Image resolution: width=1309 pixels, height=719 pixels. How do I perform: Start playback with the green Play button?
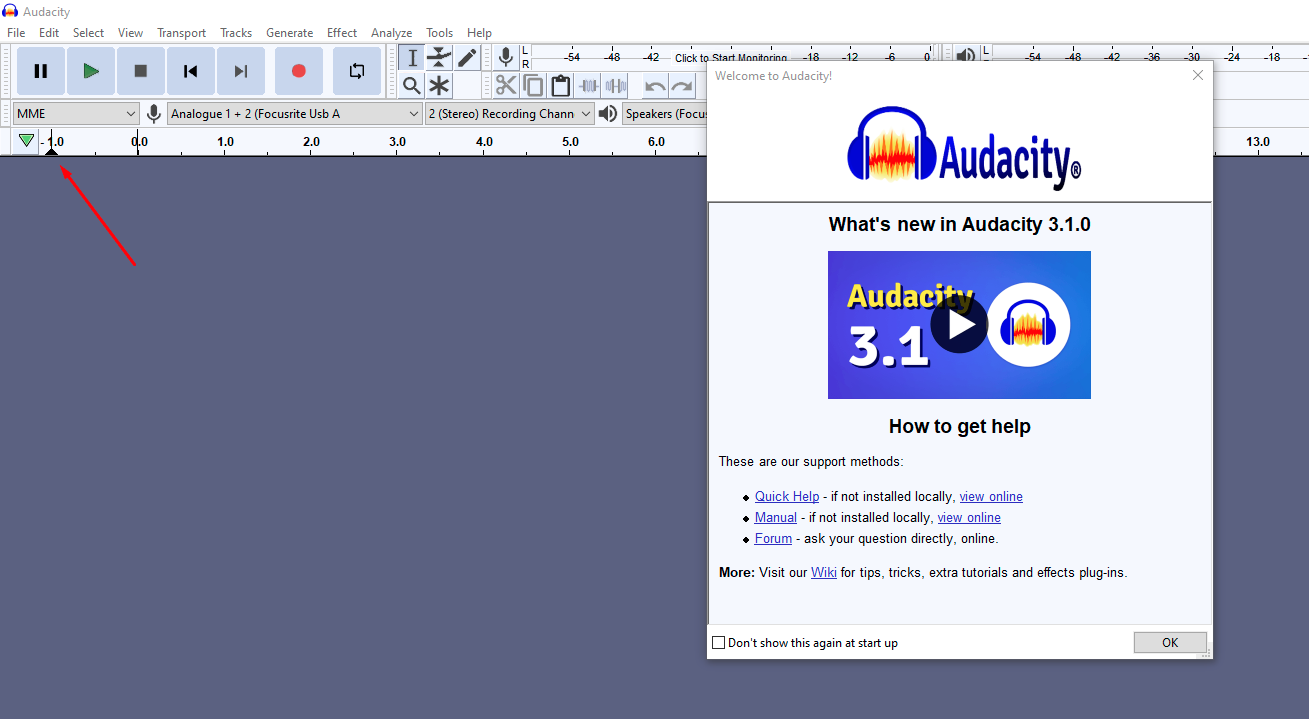coord(91,71)
